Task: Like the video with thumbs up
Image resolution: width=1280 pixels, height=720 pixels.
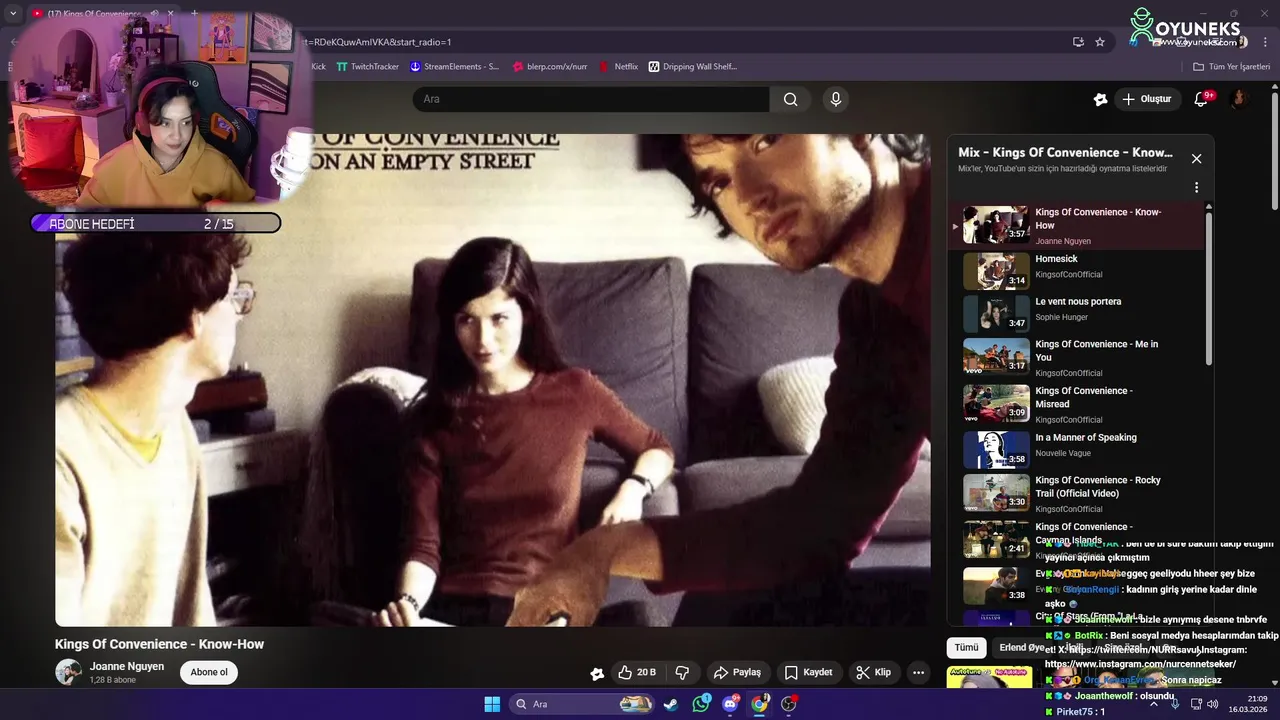Action: [637, 672]
